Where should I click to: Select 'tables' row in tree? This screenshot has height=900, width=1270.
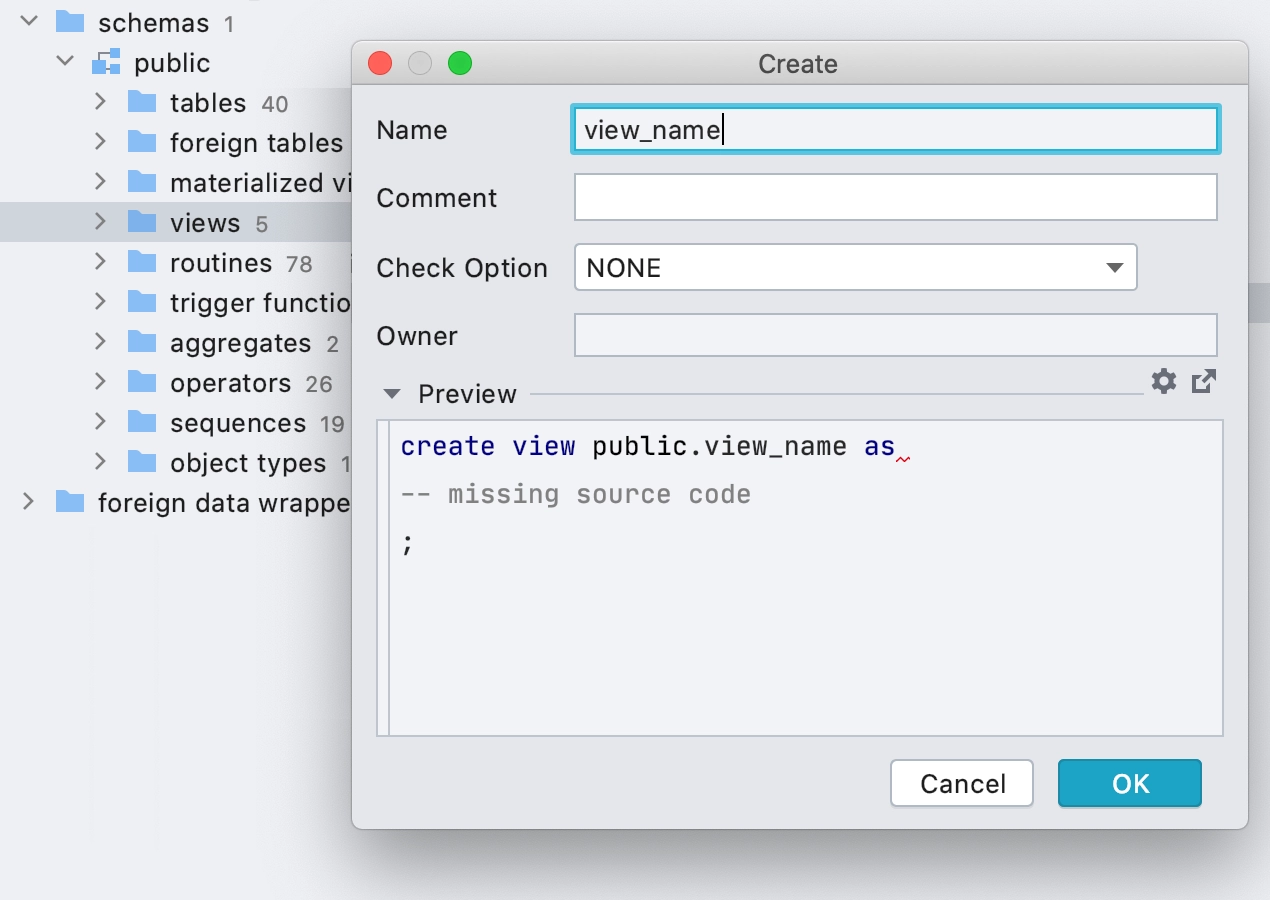coord(175,102)
